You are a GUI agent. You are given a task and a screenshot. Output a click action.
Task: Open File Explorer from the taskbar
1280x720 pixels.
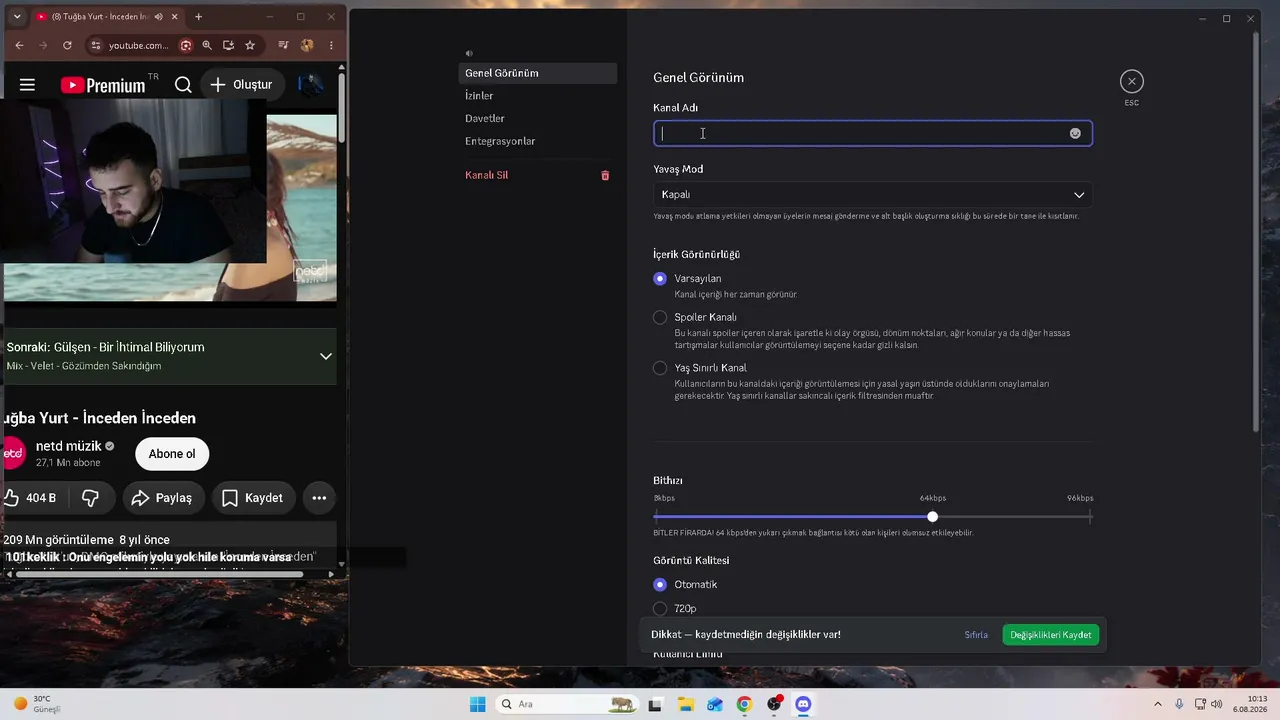tap(686, 704)
